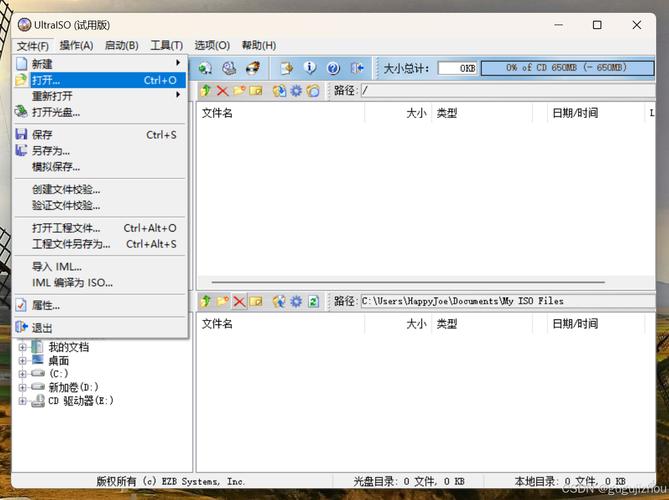Select CD 驱动器(E:) in the tree
Viewport: 669px width, 500px height.
81,401
